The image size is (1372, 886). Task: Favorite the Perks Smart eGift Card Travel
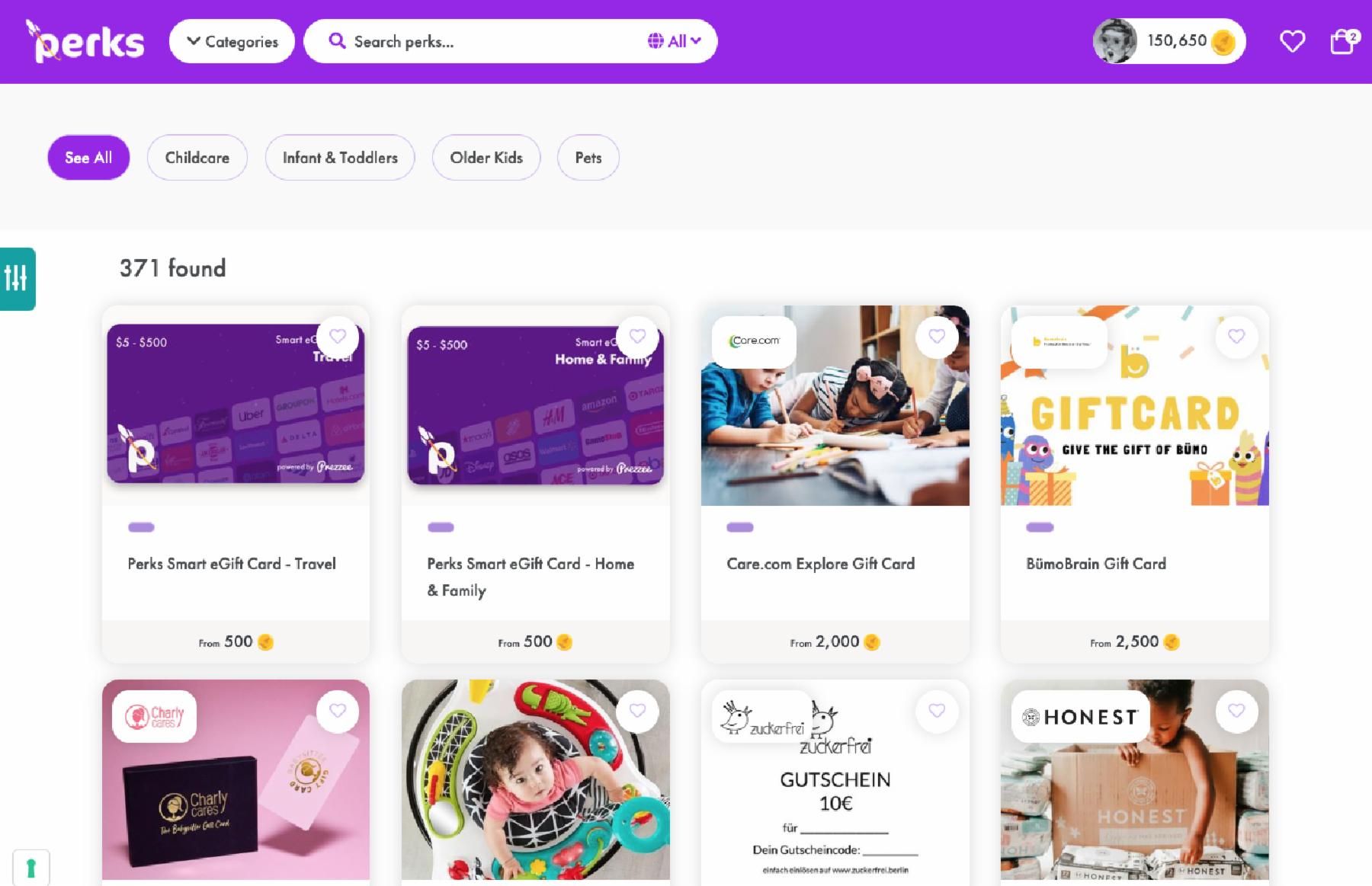(338, 336)
